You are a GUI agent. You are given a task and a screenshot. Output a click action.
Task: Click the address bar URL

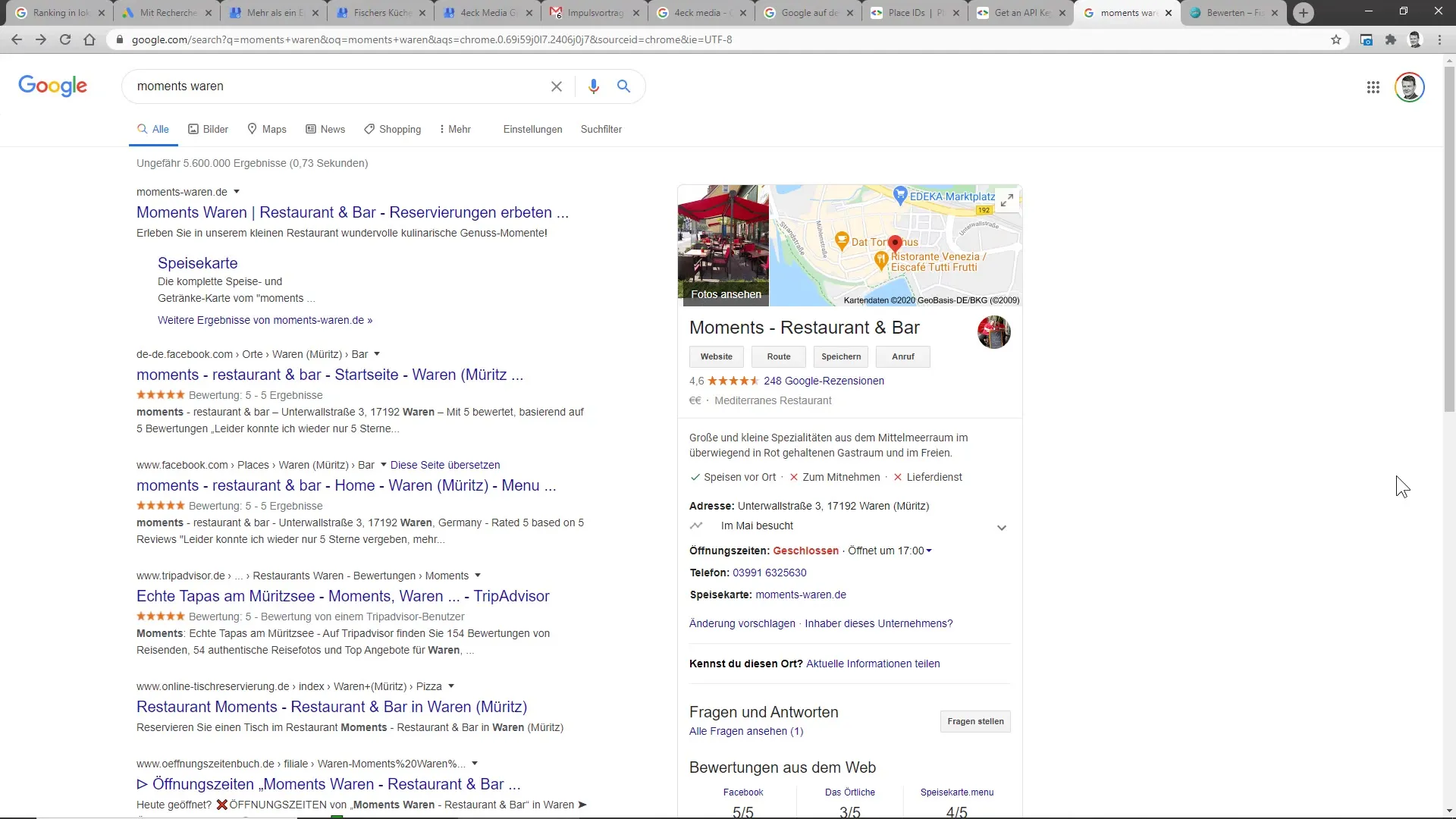point(431,39)
